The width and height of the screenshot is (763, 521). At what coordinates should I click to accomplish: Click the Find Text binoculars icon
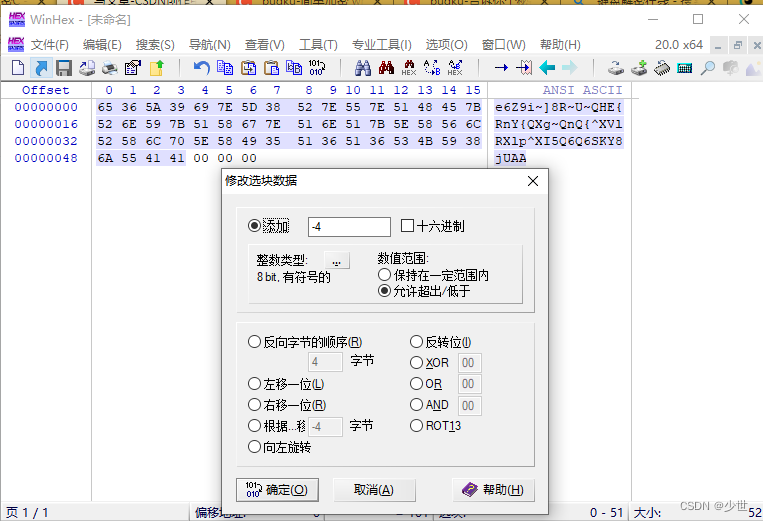[x=363, y=68]
